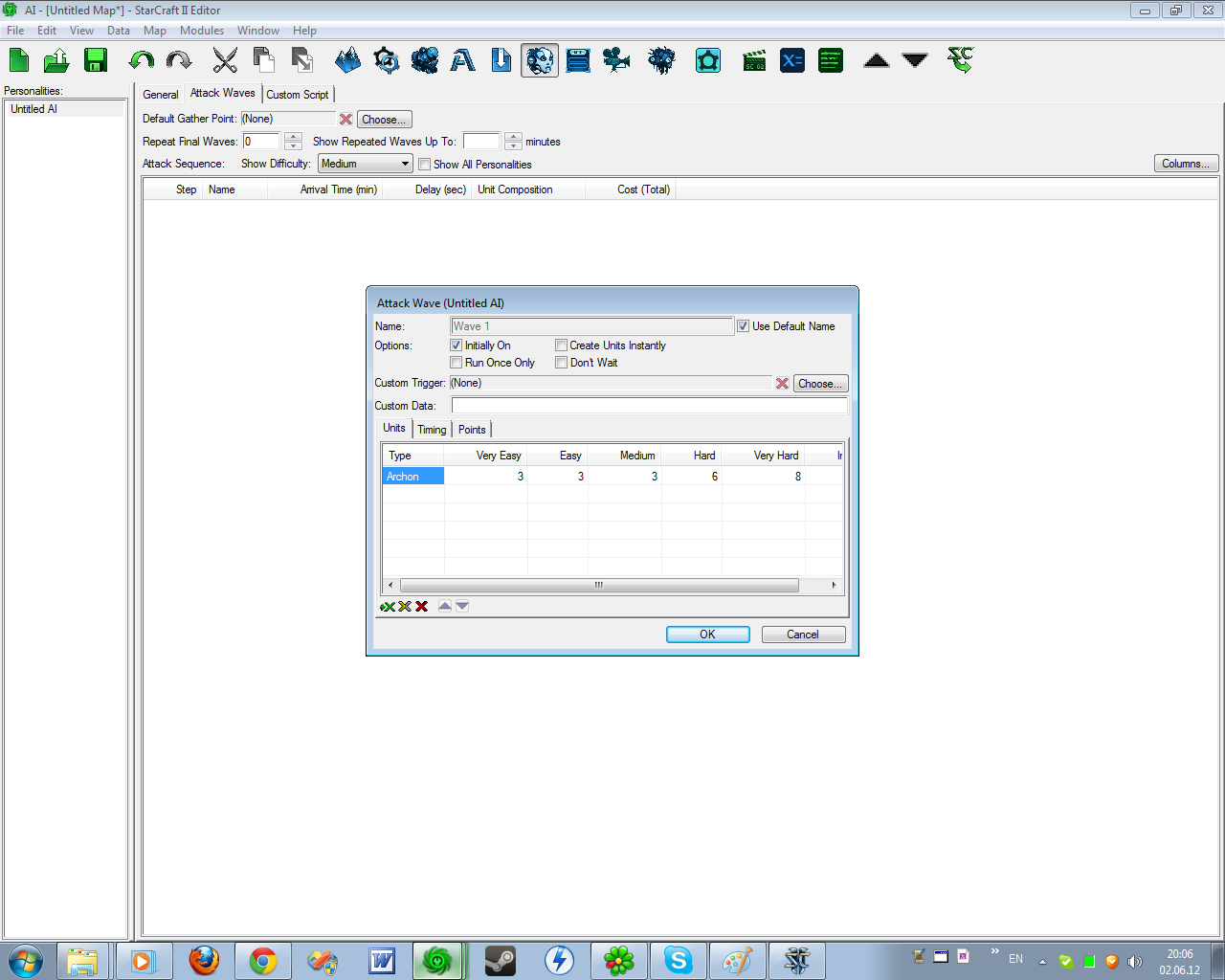Click the Open file folder icon
Viewport: 1225px width, 980px height.
pyautogui.click(x=56, y=60)
